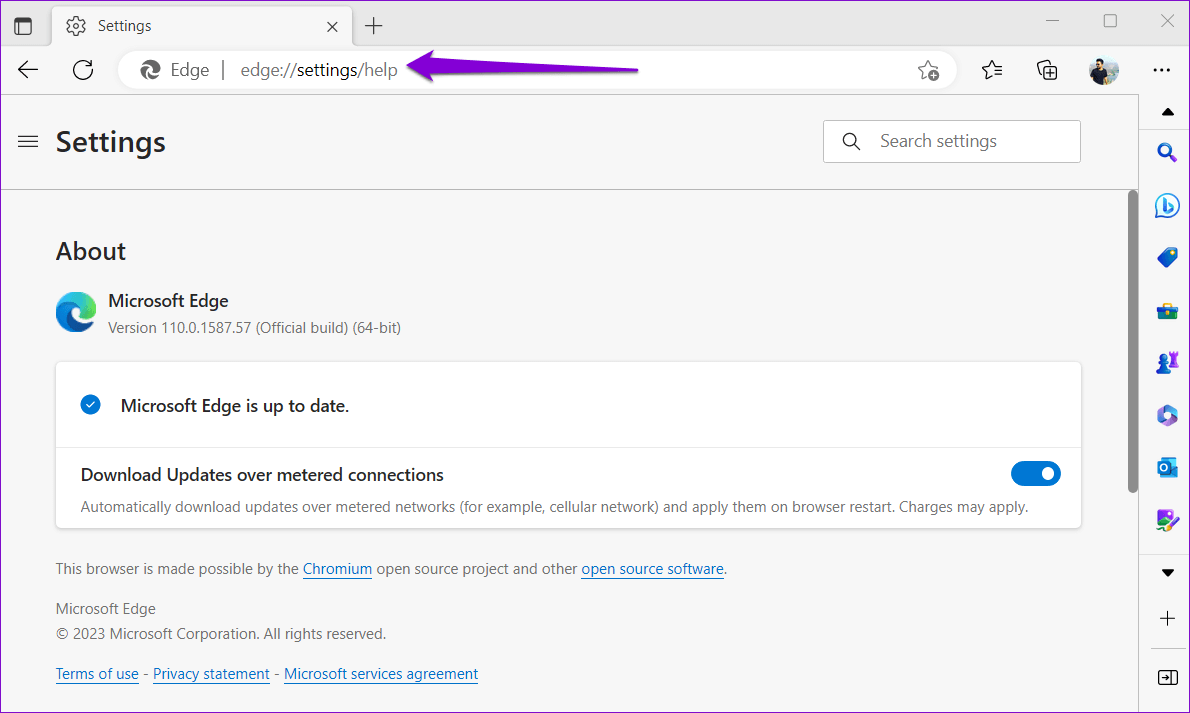Open the profile avatar
This screenshot has width=1190, height=713.
pyautogui.click(x=1103, y=70)
